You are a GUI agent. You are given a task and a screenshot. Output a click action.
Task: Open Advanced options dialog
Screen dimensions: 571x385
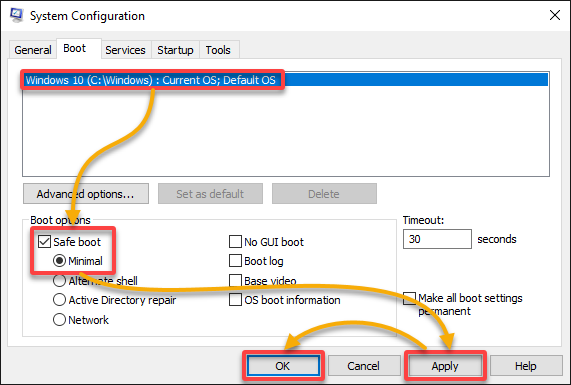(86, 194)
